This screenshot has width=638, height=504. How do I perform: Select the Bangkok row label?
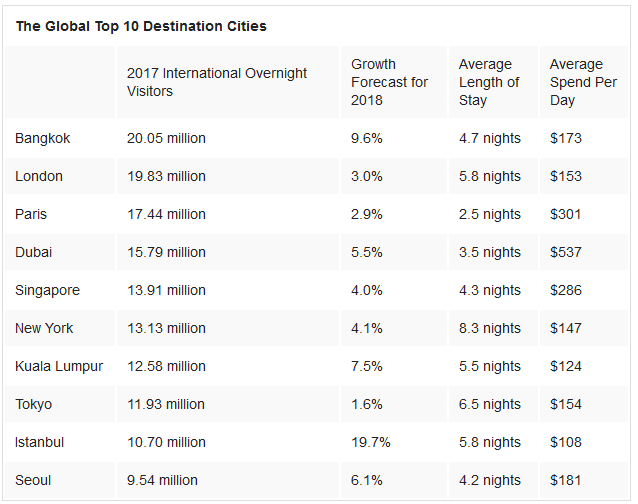pyautogui.click(x=43, y=138)
